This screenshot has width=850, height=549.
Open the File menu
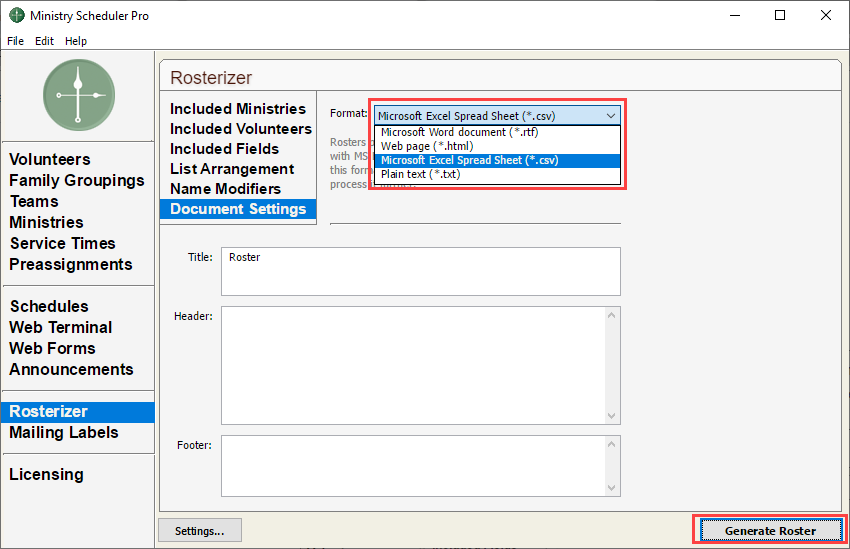15,41
